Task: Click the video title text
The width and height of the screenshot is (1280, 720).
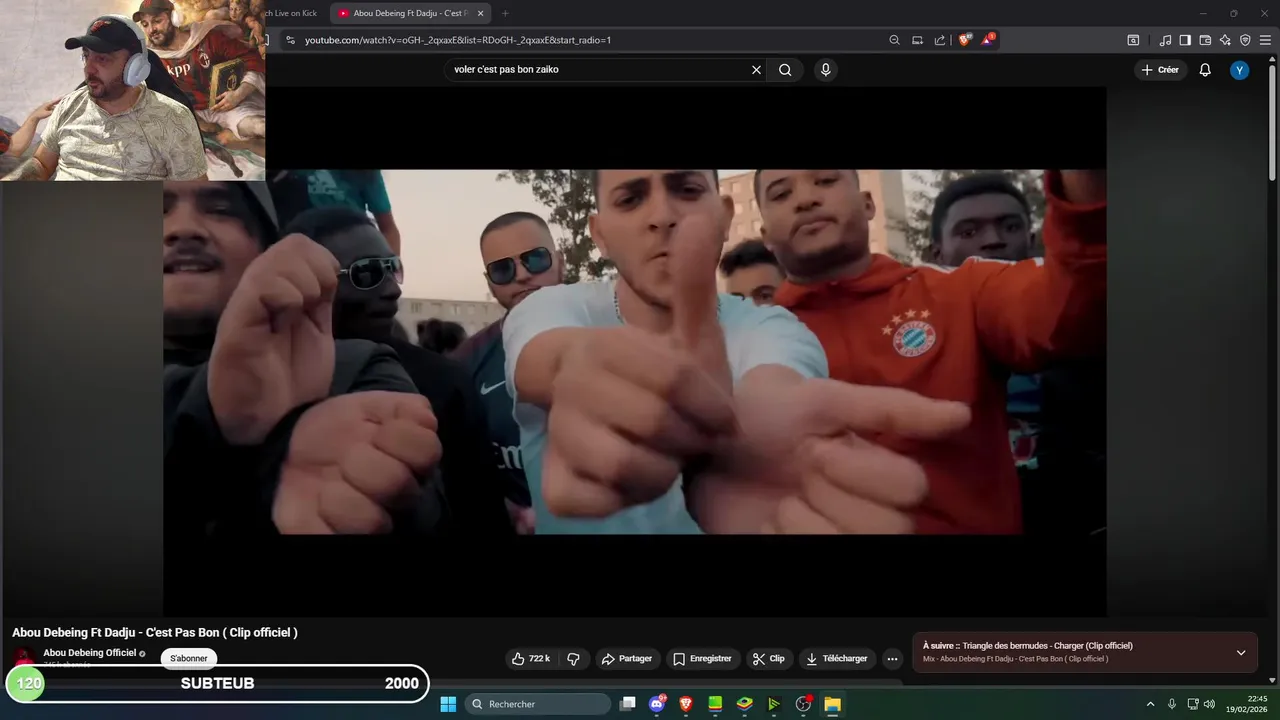Action: [x=155, y=632]
